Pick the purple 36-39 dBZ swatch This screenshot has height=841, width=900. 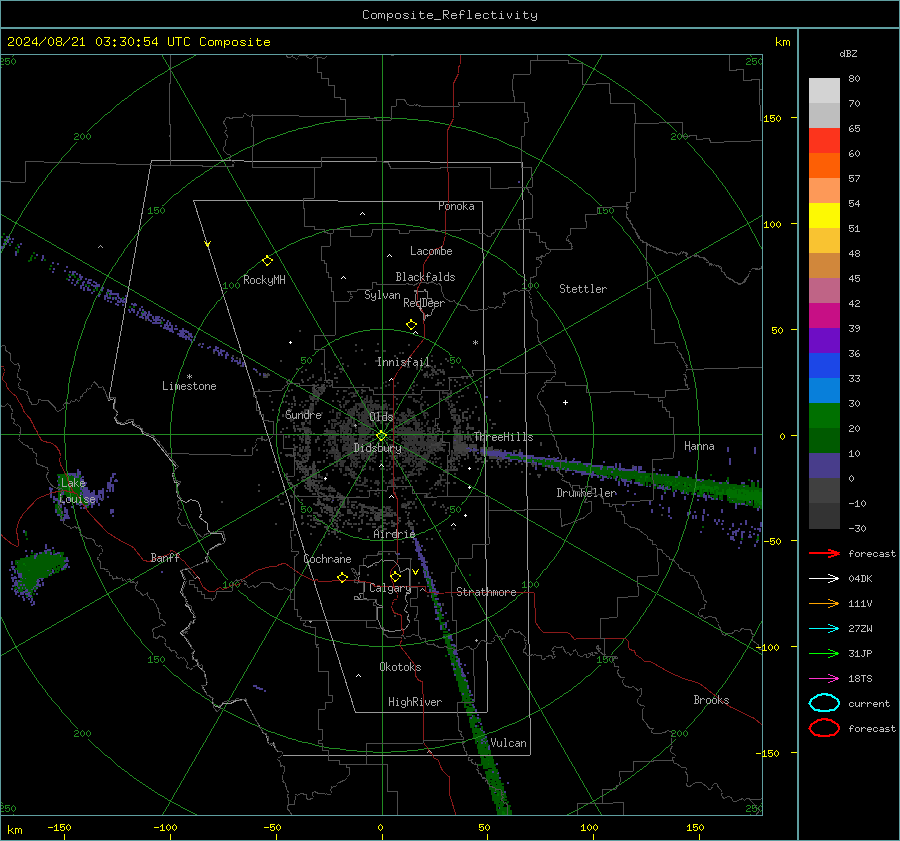[x=824, y=341]
